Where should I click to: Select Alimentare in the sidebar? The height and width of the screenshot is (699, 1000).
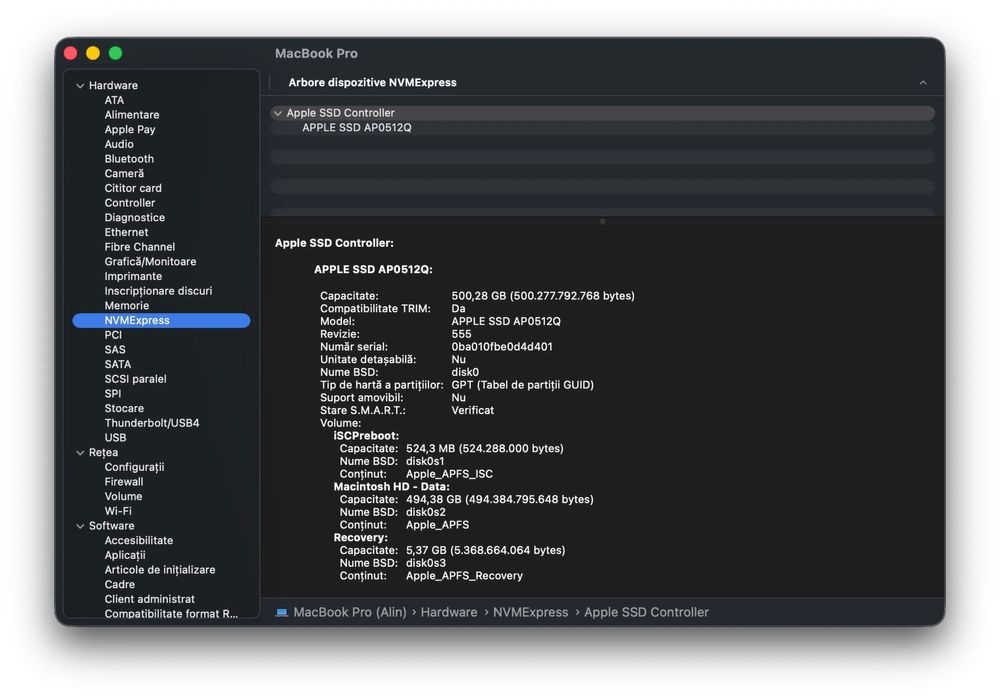click(x=132, y=115)
